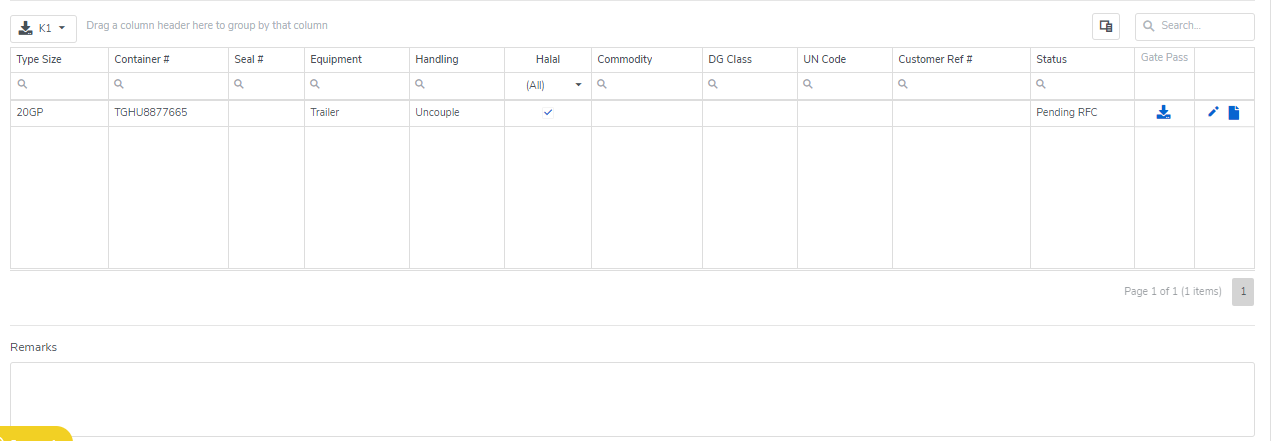Click the Seal # filter search icon
This screenshot has width=1271, height=441.
click(239, 85)
